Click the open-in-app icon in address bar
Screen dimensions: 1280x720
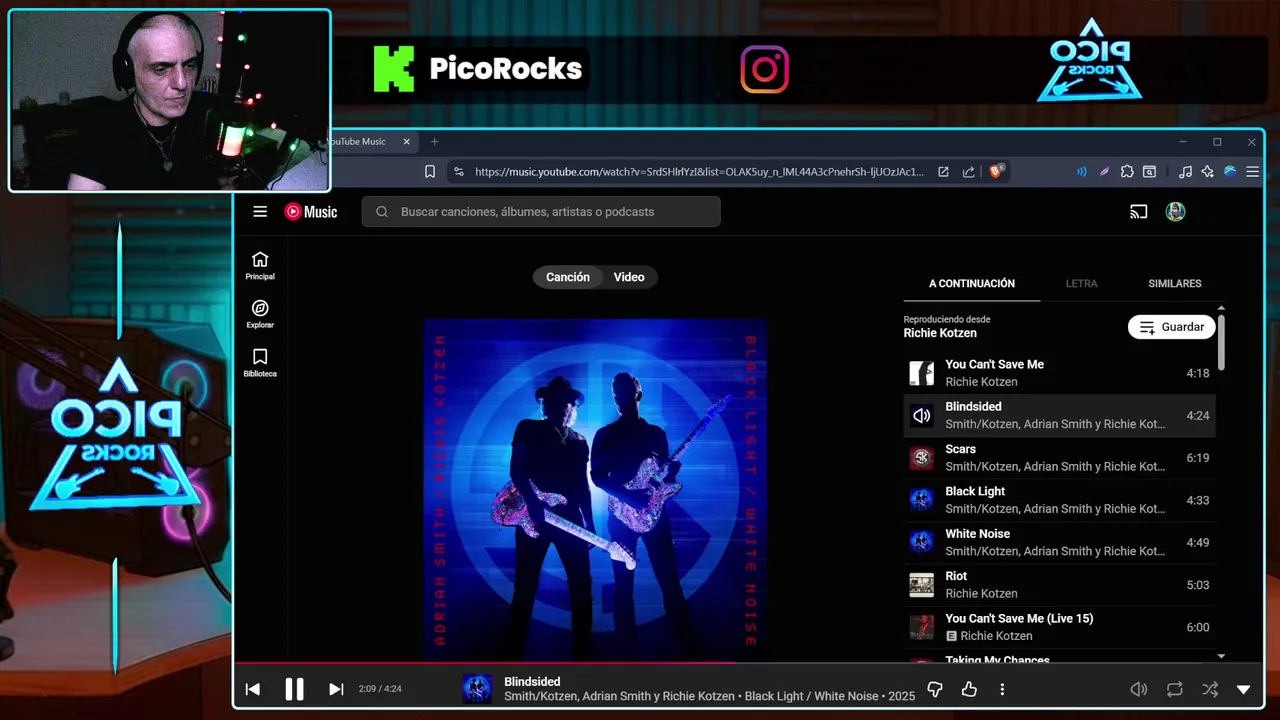click(943, 172)
